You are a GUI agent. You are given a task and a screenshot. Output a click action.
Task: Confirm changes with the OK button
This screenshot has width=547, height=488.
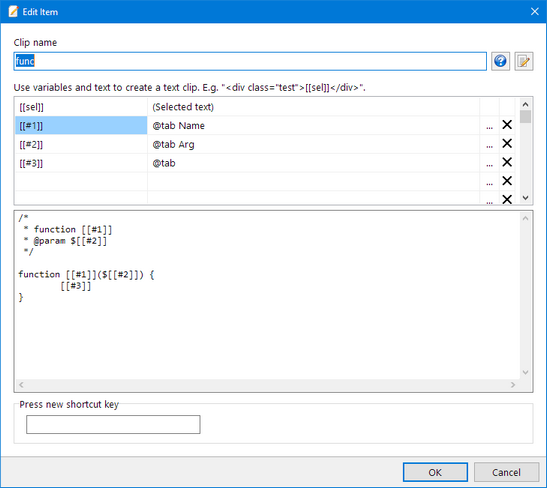435,472
